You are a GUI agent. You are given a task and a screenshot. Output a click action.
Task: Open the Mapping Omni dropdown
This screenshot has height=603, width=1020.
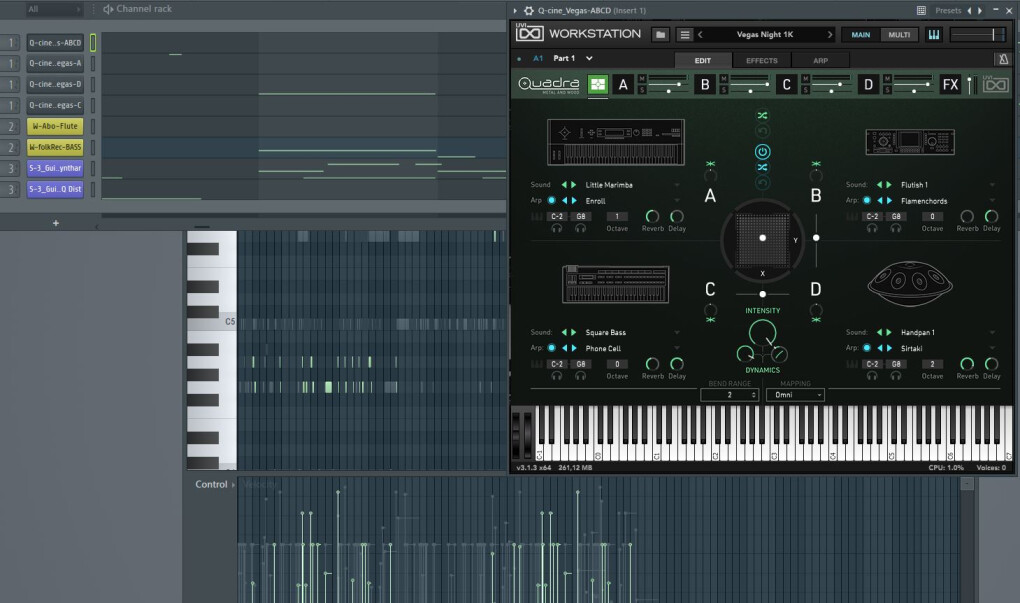(795, 395)
